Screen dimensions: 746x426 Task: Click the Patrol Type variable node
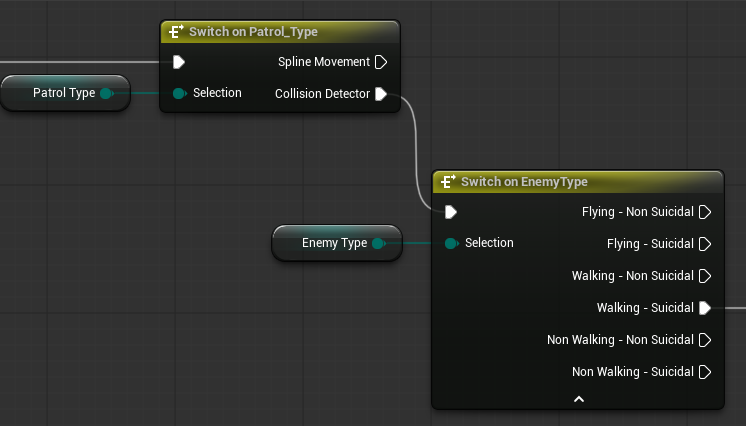click(58, 93)
